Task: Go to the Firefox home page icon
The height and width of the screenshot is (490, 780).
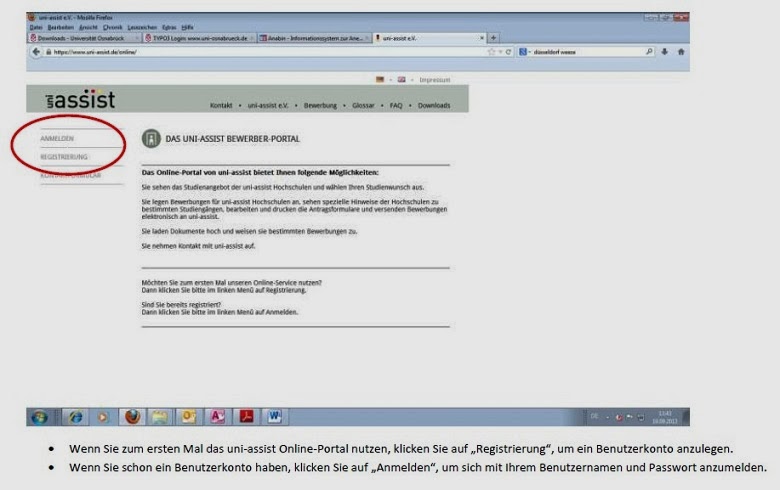Action: point(681,52)
